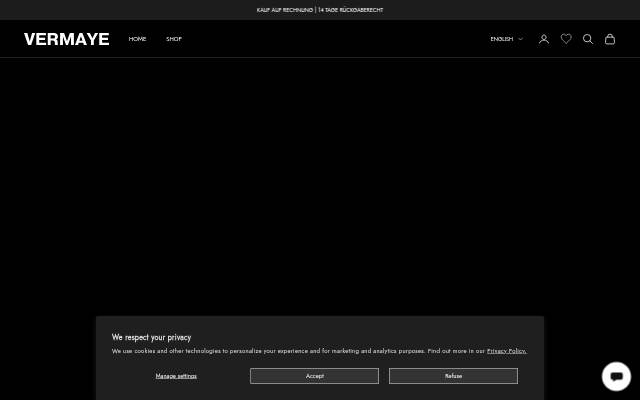
Task: Accept cookies in privacy banner
Action: click(314, 376)
